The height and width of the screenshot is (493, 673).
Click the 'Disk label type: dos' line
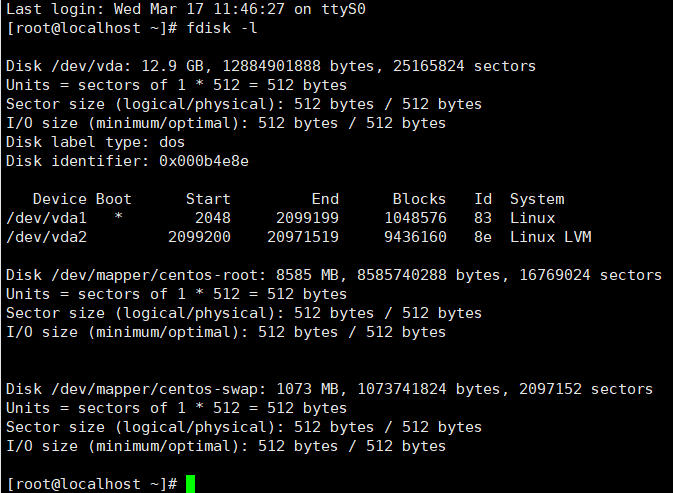point(95,142)
